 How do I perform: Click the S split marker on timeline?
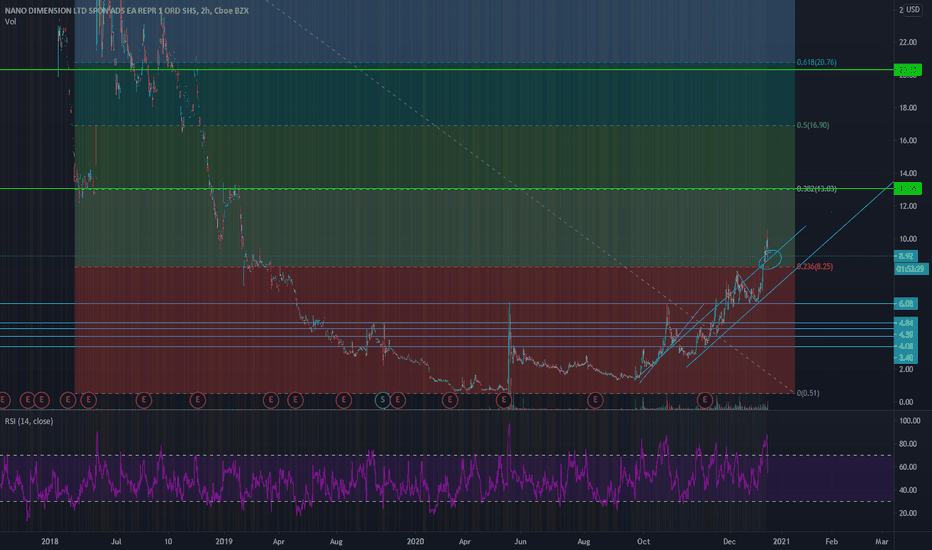pos(383,400)
